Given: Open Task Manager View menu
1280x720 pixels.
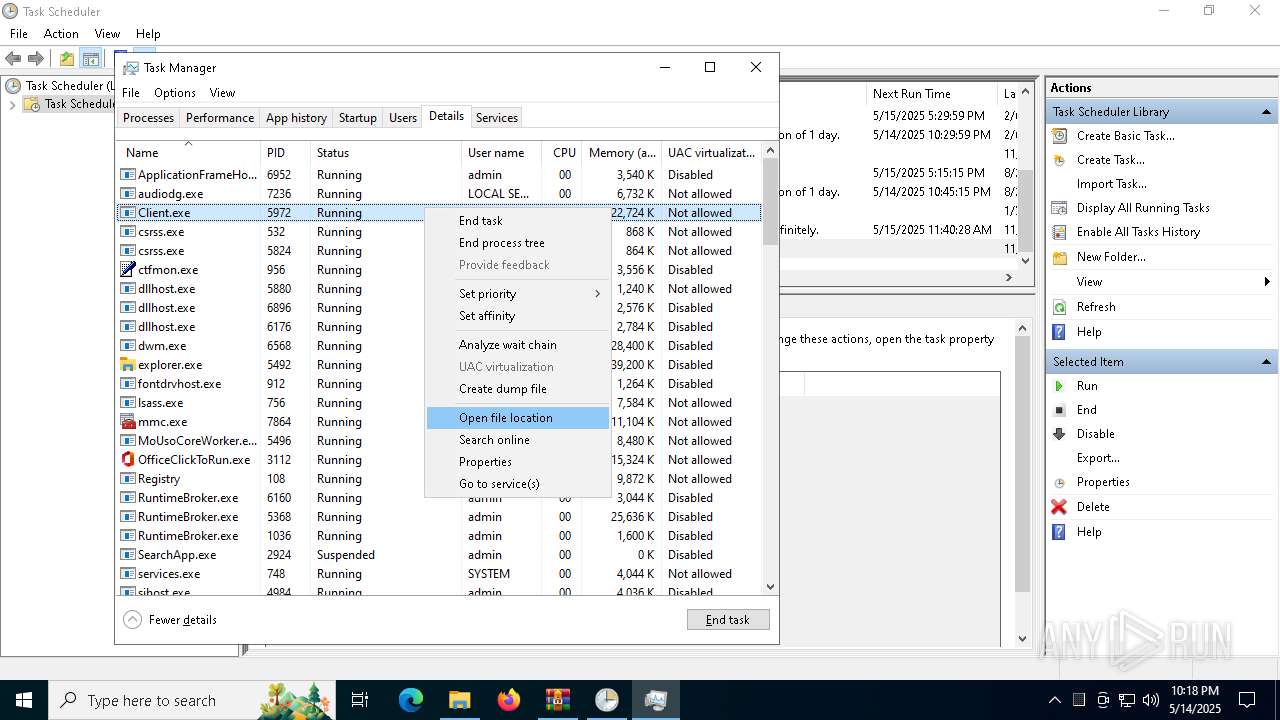Looking at the screenshot, I should click(x=222, y=93).
